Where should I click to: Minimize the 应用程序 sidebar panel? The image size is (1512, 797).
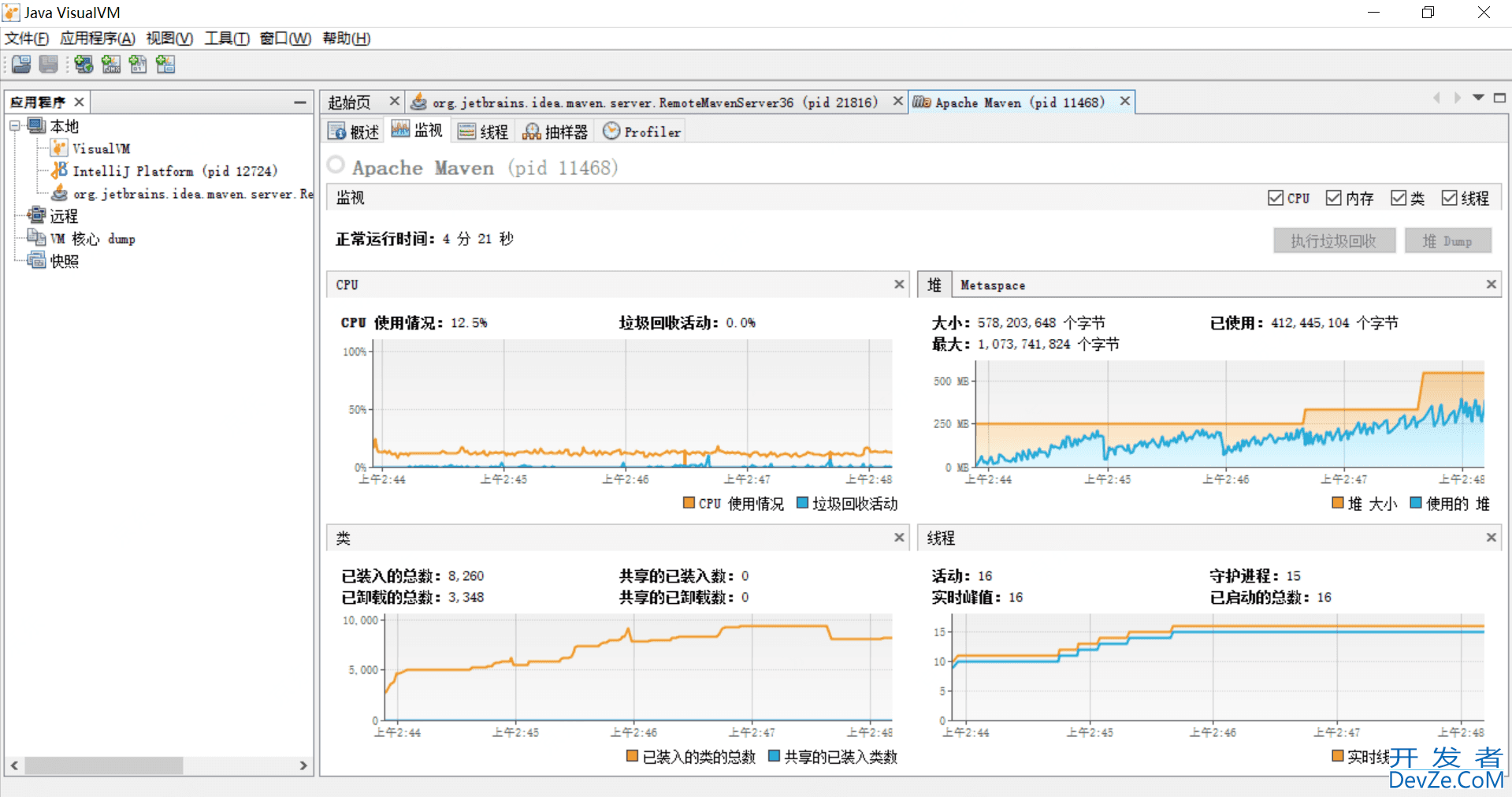coord(300,102)
